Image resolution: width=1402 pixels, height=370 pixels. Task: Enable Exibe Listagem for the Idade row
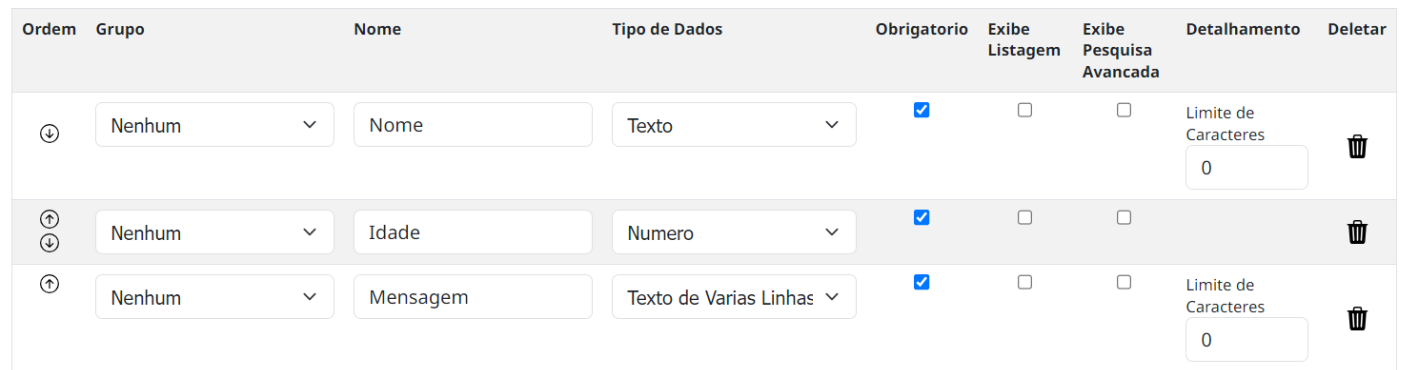pos(1025,217)
